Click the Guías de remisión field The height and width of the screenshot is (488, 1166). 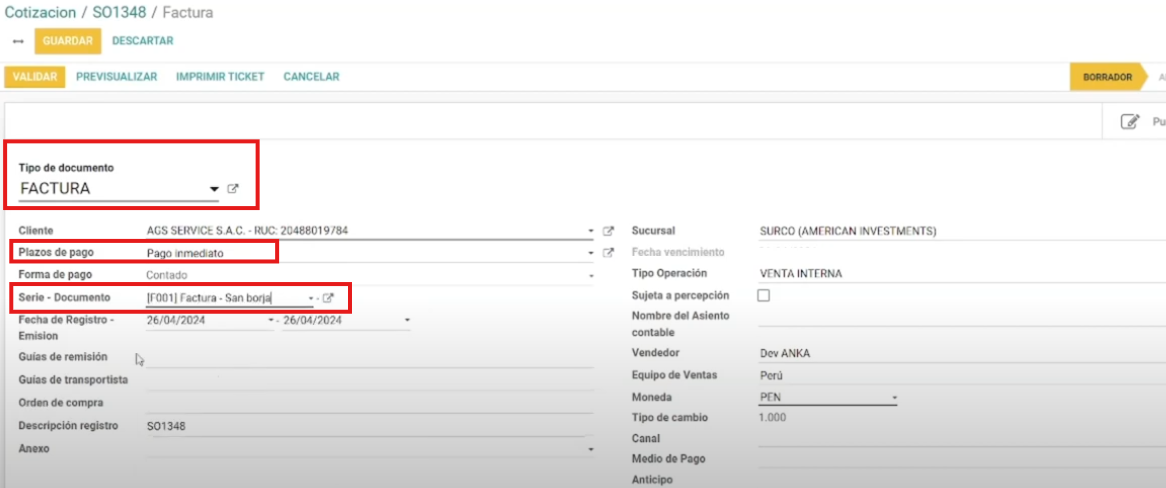pyautogui.click(x=369, y=357)
